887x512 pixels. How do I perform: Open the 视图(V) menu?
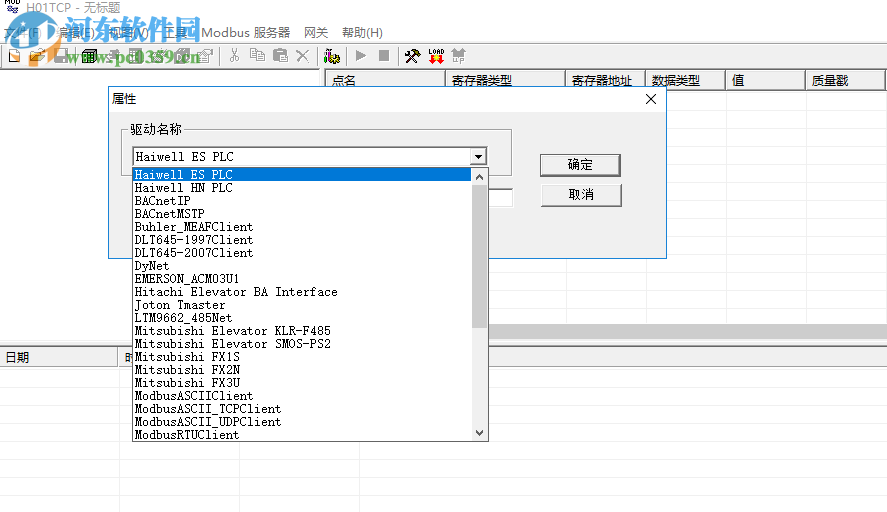click(x=128, y=33)
